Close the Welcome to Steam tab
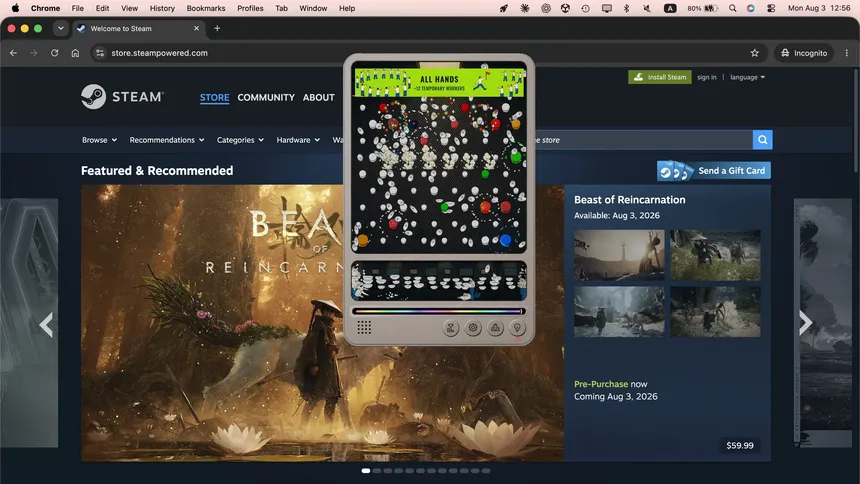 tap(196, 29)
